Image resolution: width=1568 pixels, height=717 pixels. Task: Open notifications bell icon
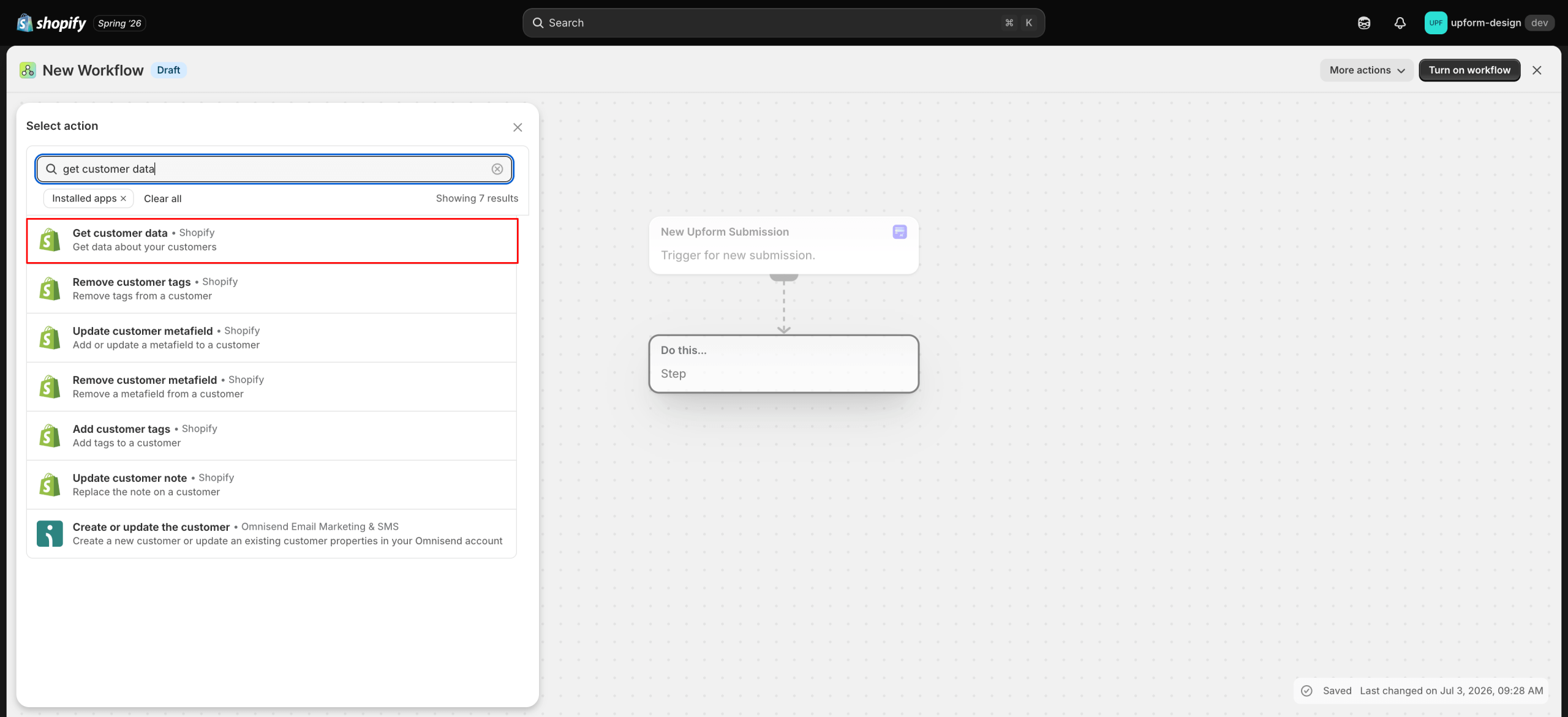[x=1400, y=23]
